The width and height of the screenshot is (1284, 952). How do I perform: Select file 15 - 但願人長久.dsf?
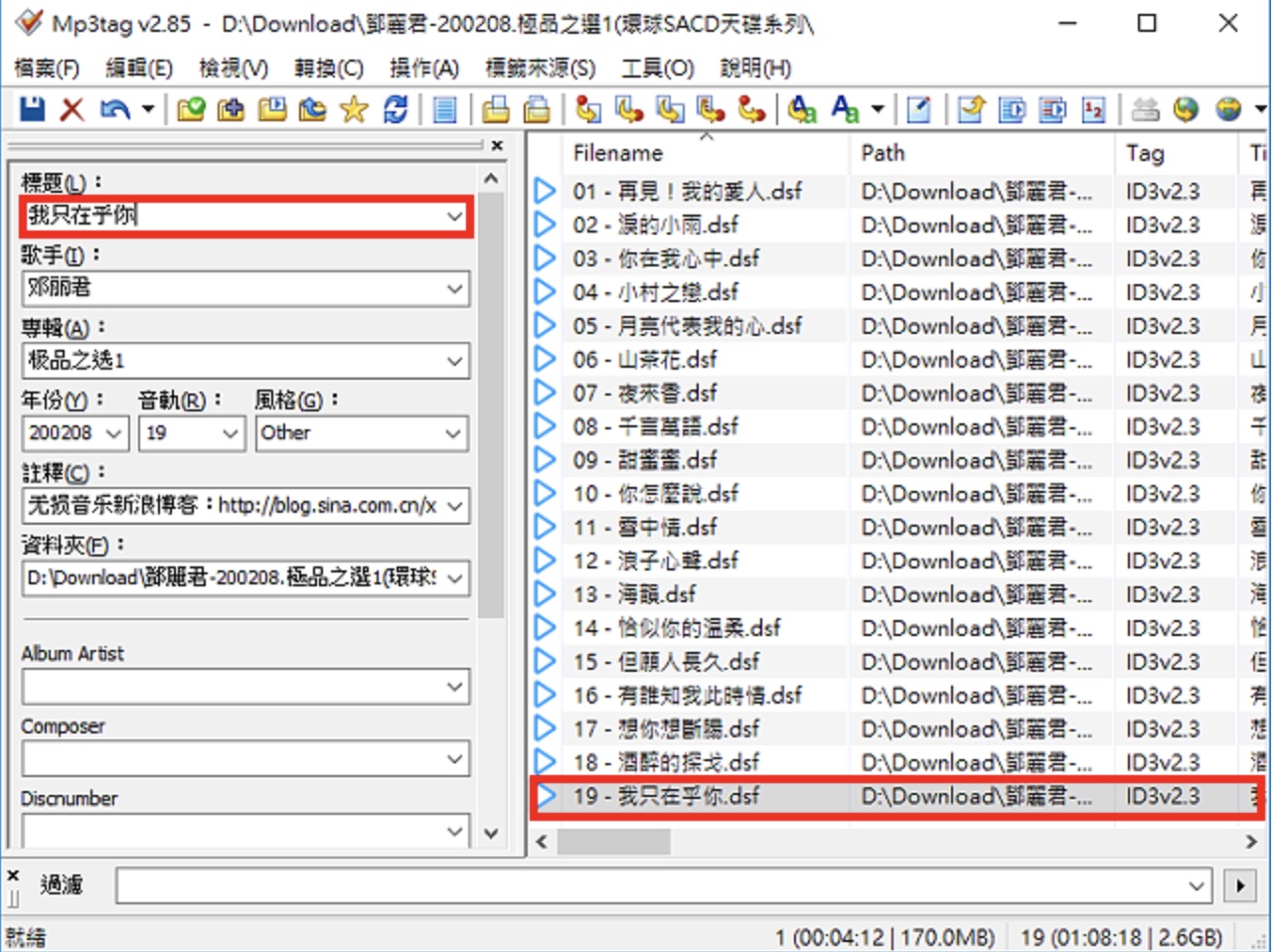coord(665,661)
